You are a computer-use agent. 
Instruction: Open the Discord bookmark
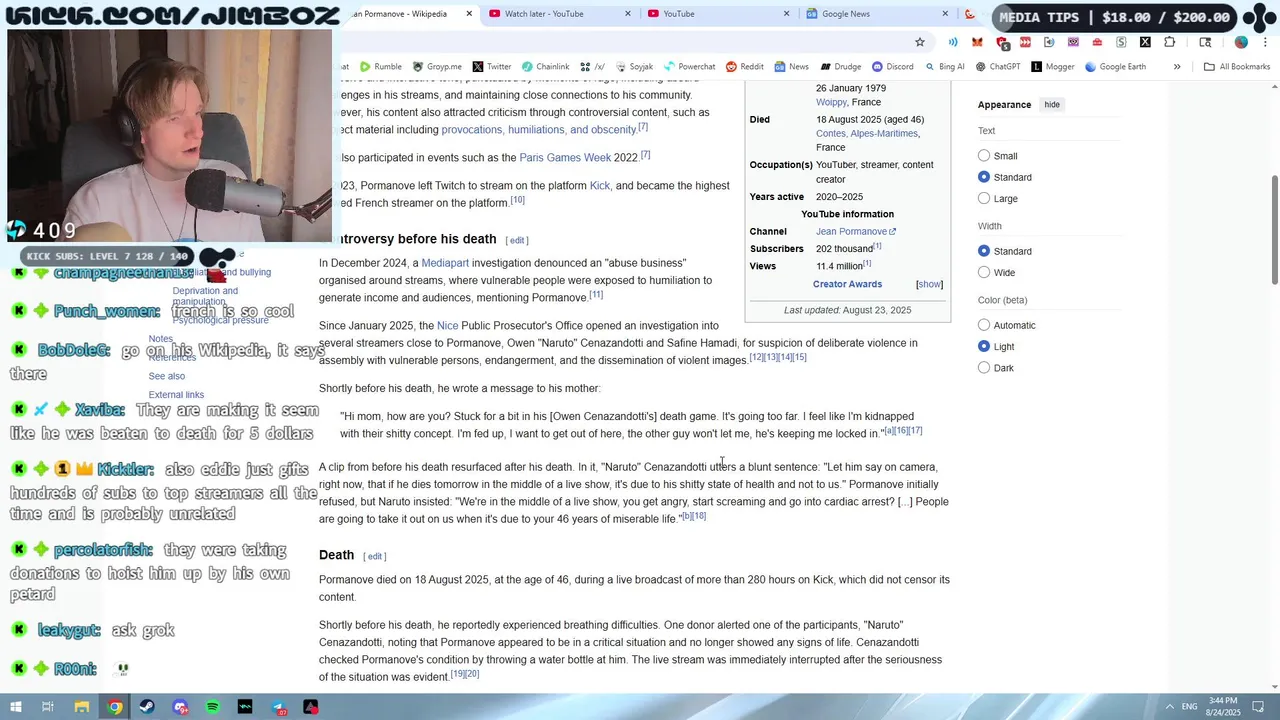pyautogui.click(x=892, y=67)
